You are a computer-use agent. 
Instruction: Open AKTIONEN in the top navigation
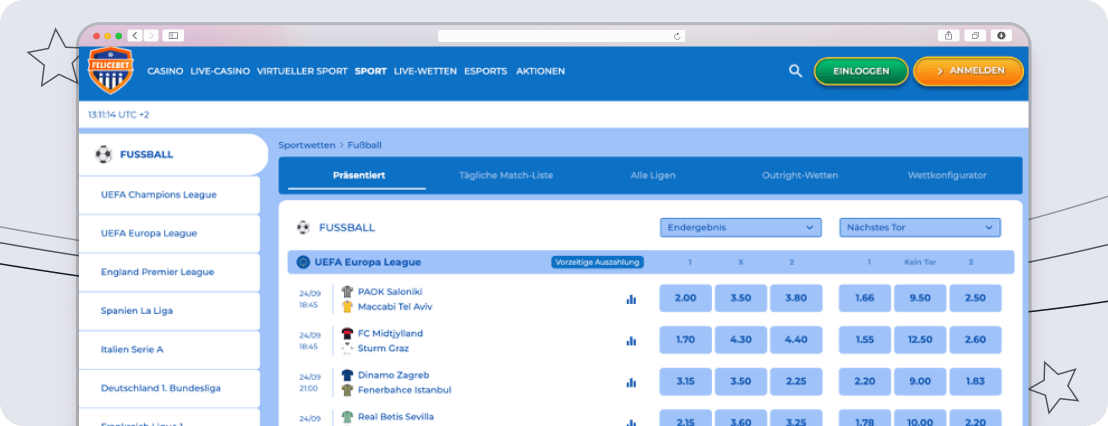(541, 71)
